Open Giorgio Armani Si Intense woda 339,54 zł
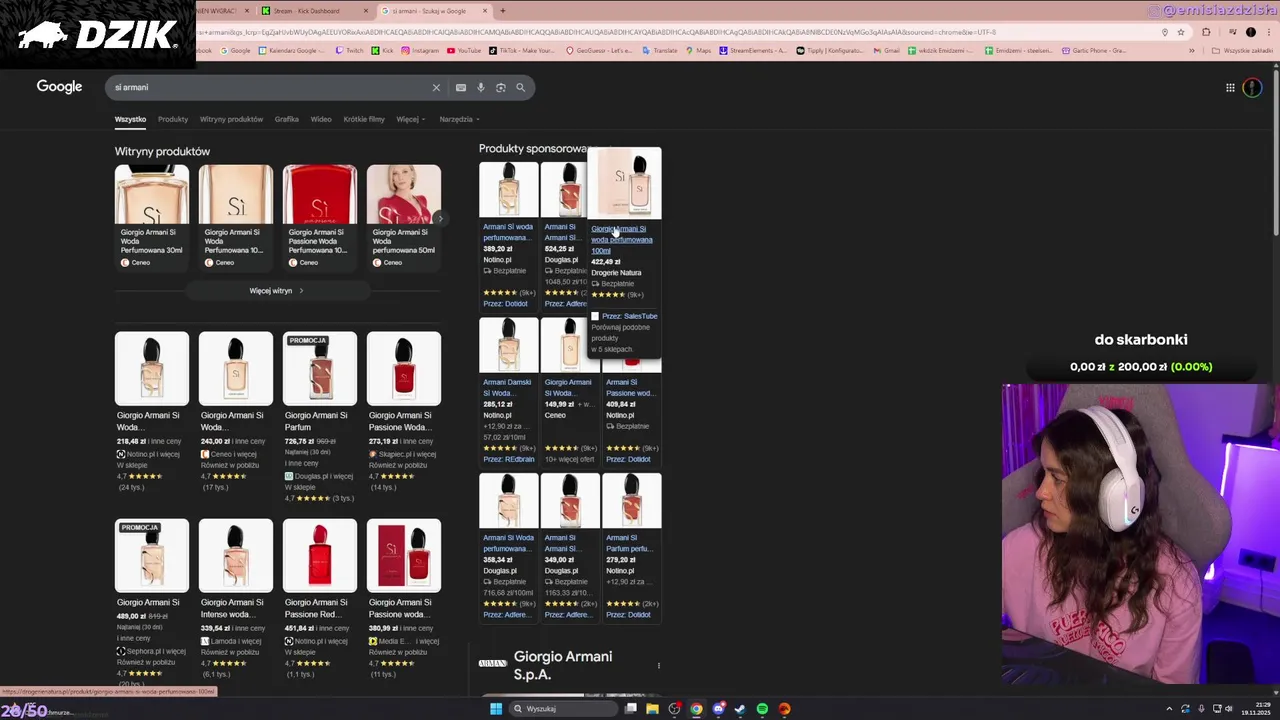 point(236,600)
